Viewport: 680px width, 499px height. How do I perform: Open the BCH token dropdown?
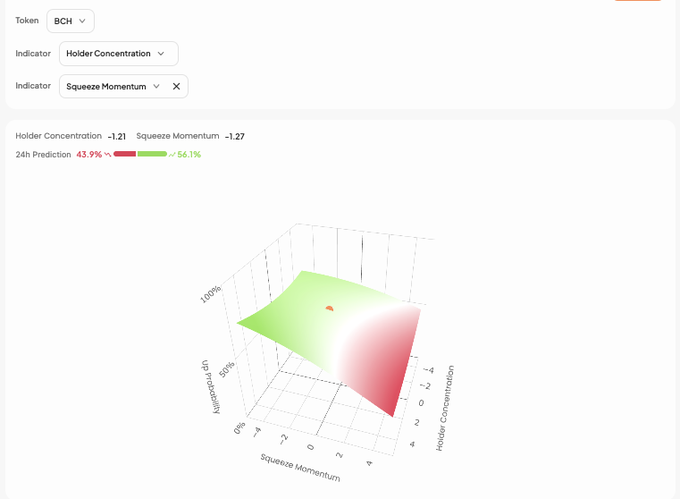click(x=70, y=21)
